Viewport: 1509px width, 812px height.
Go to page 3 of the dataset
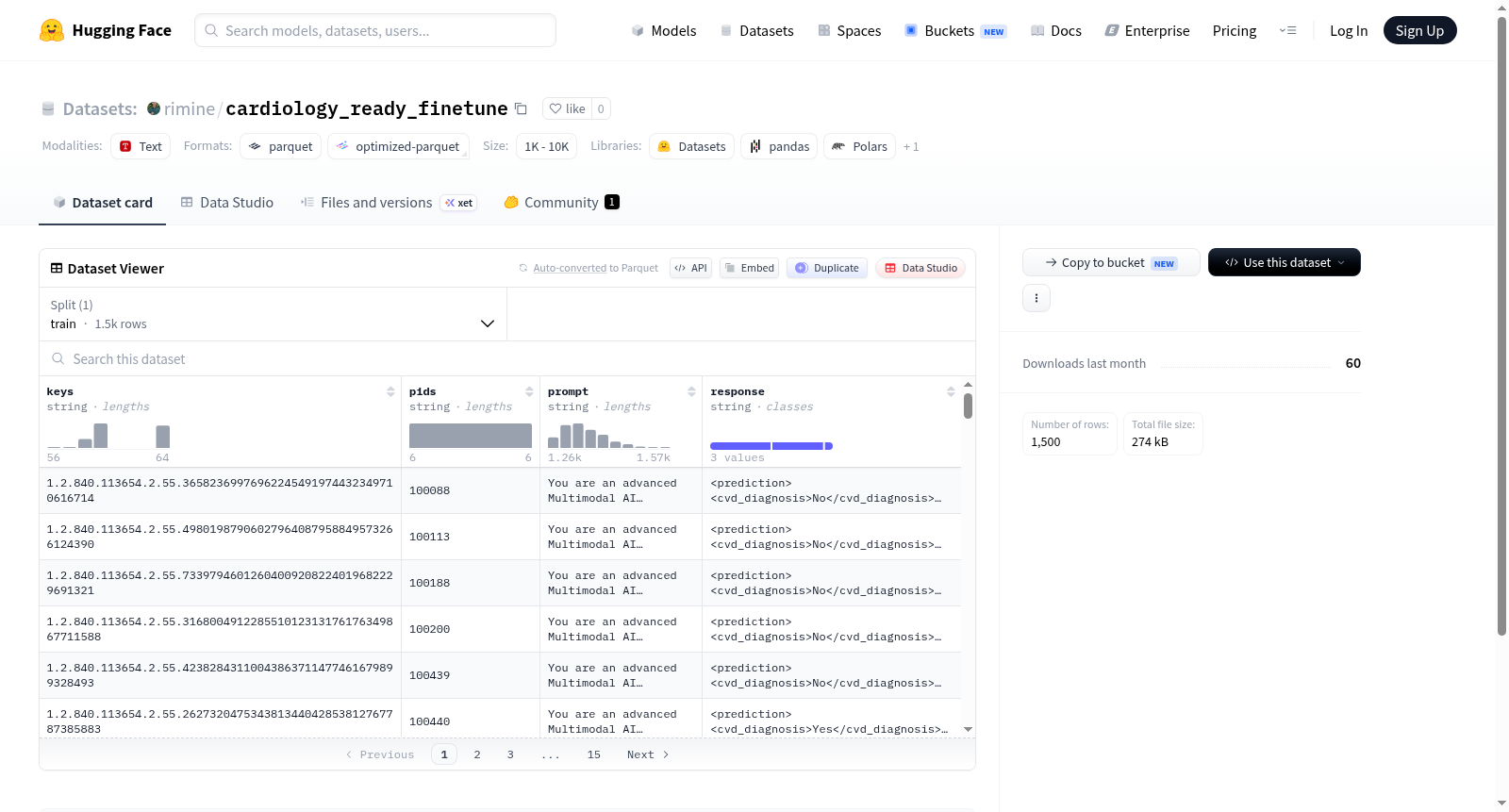pos(510,754)
